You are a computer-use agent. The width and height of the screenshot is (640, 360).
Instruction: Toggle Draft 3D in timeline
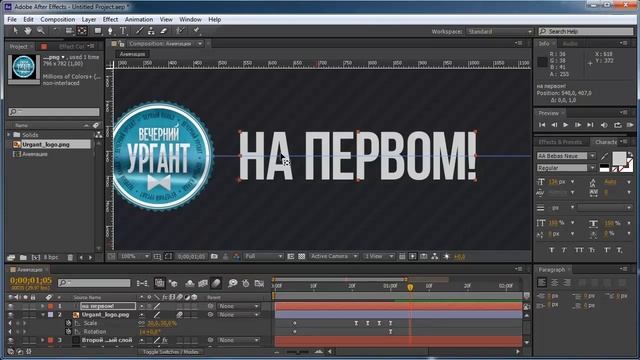click(173, 283)
